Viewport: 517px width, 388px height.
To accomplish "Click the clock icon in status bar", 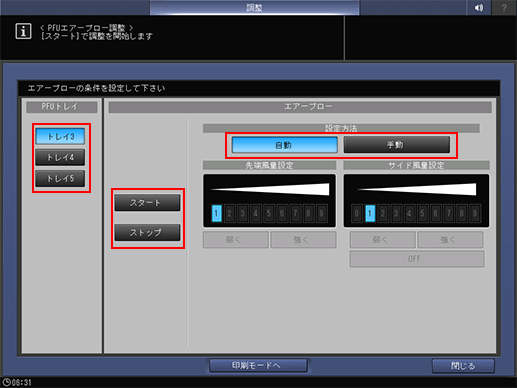I will [6, 382].
